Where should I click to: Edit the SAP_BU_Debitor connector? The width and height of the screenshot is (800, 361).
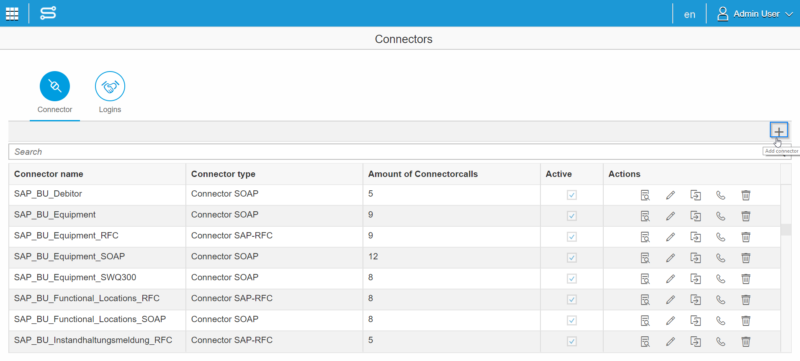[x=670, y=195]
